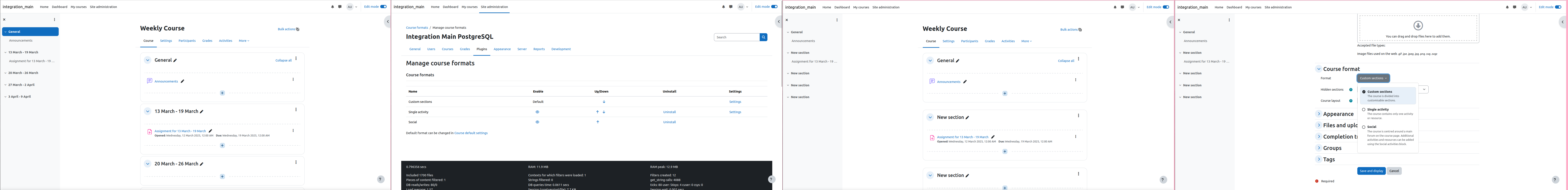Switch to Appearance tab in Site administration
1568x190 pixels.
pos(502,49)
